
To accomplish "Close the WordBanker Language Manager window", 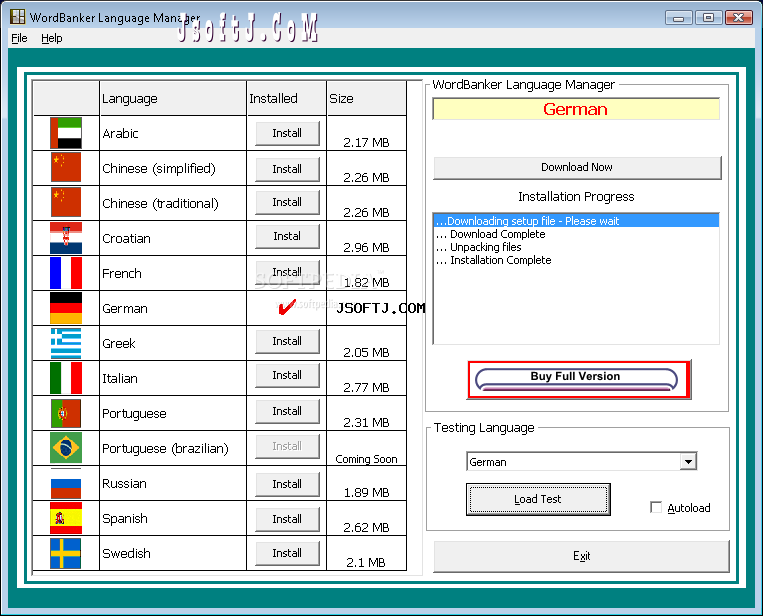I will [x=739, y=18].
